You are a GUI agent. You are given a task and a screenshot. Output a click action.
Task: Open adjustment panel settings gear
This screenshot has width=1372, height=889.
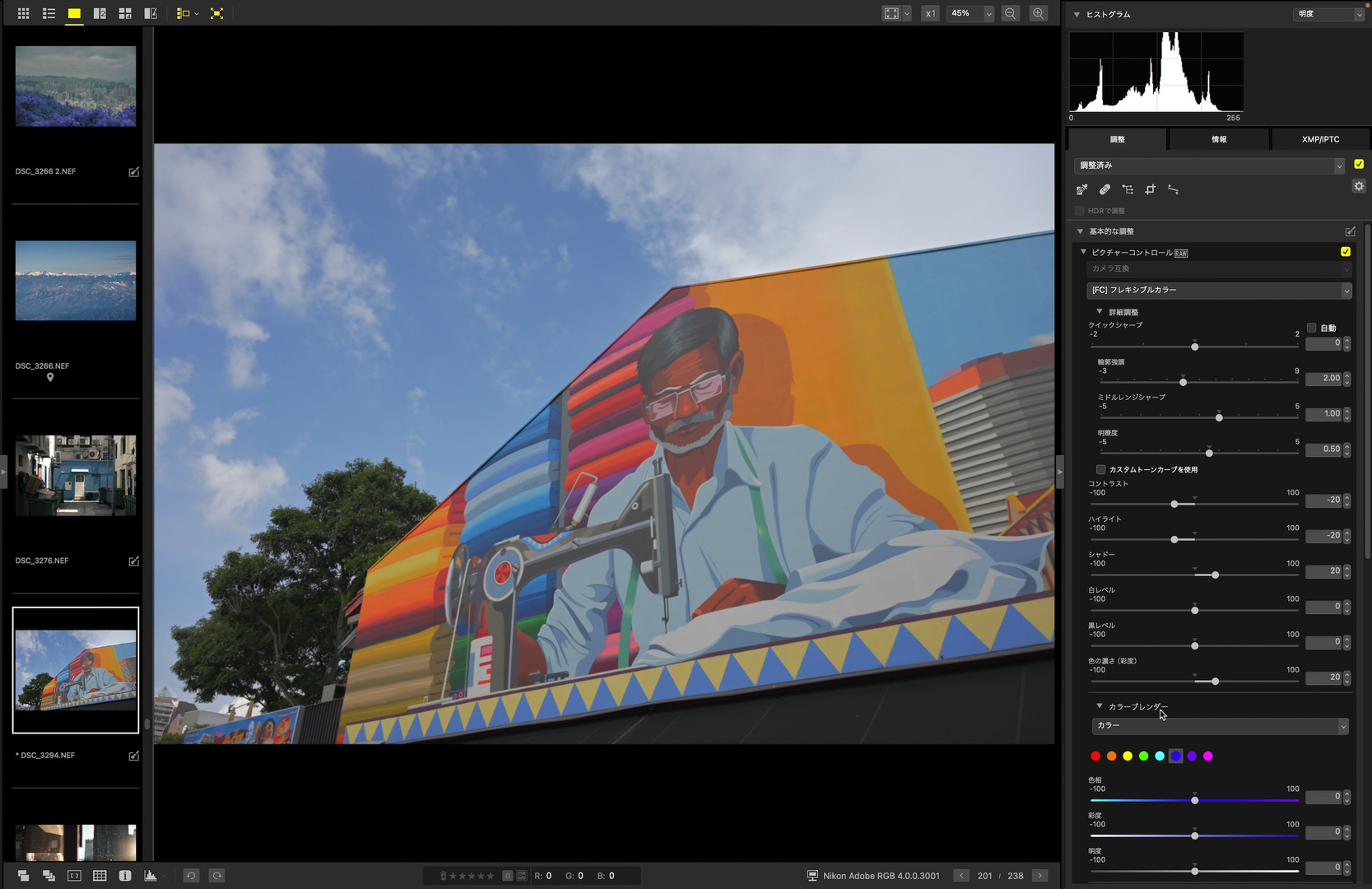(1359, 186)
